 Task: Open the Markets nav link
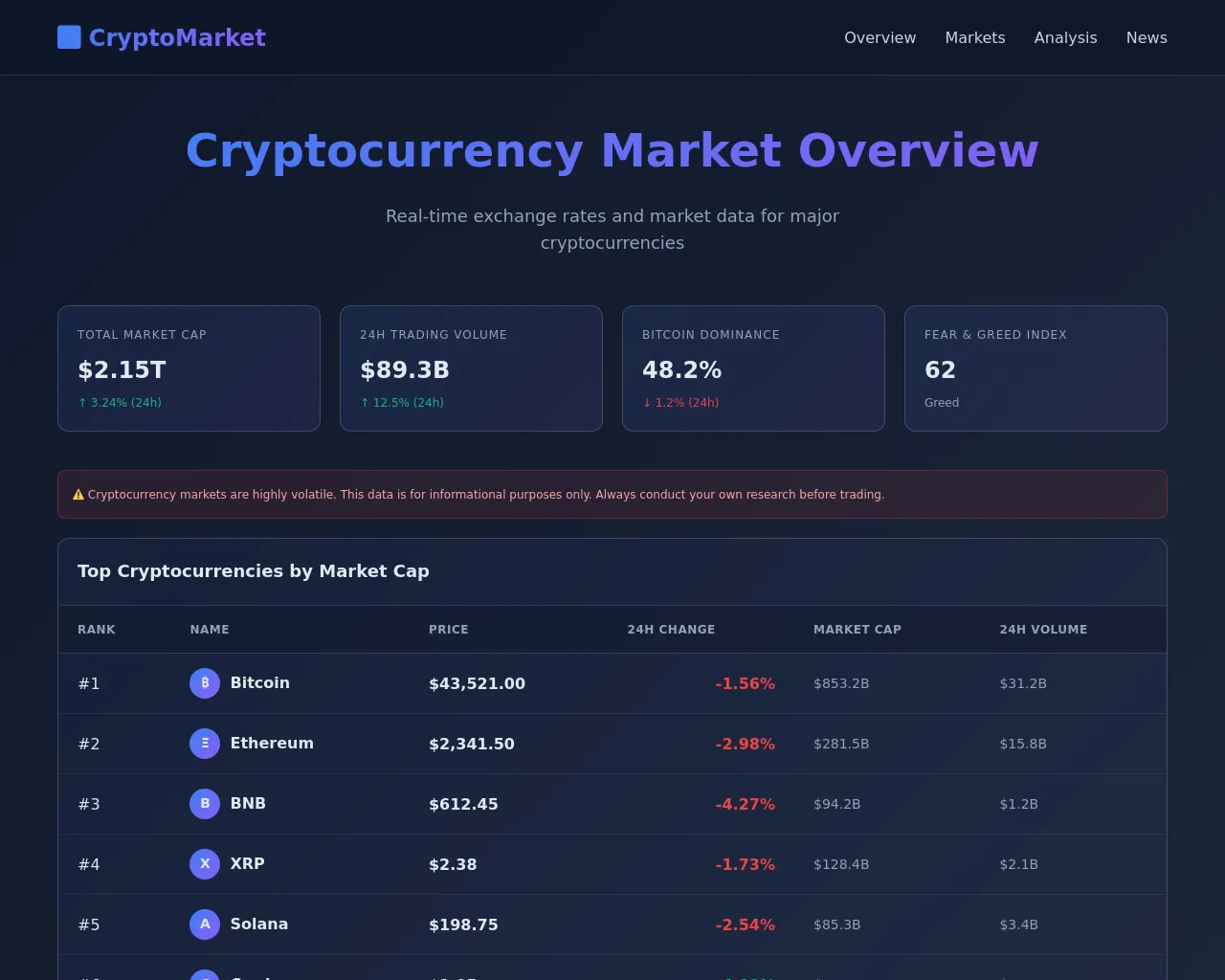975,37
